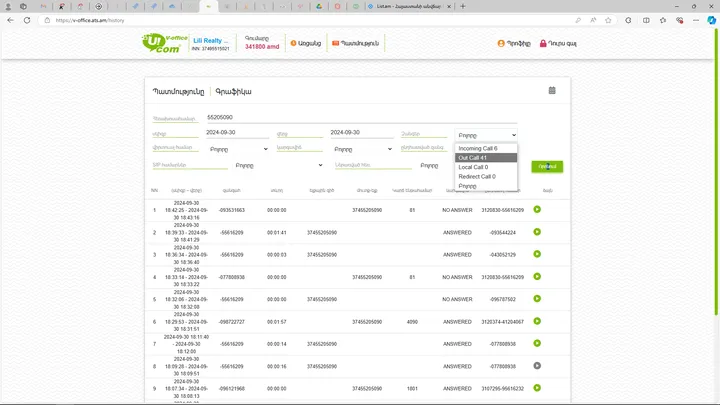This screenshot has height=405, width=720.
Task: Open the profile link in header
Action: (514, 43)
